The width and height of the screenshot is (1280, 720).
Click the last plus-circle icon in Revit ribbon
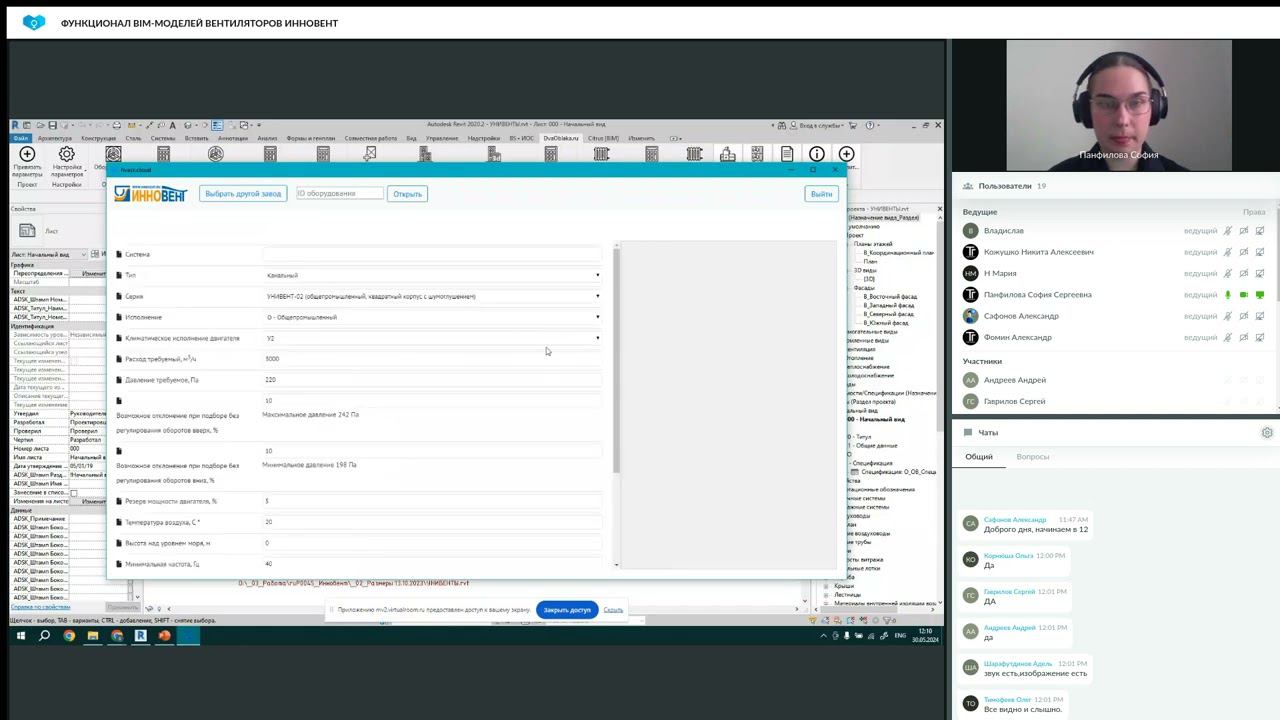coord(847,154)
